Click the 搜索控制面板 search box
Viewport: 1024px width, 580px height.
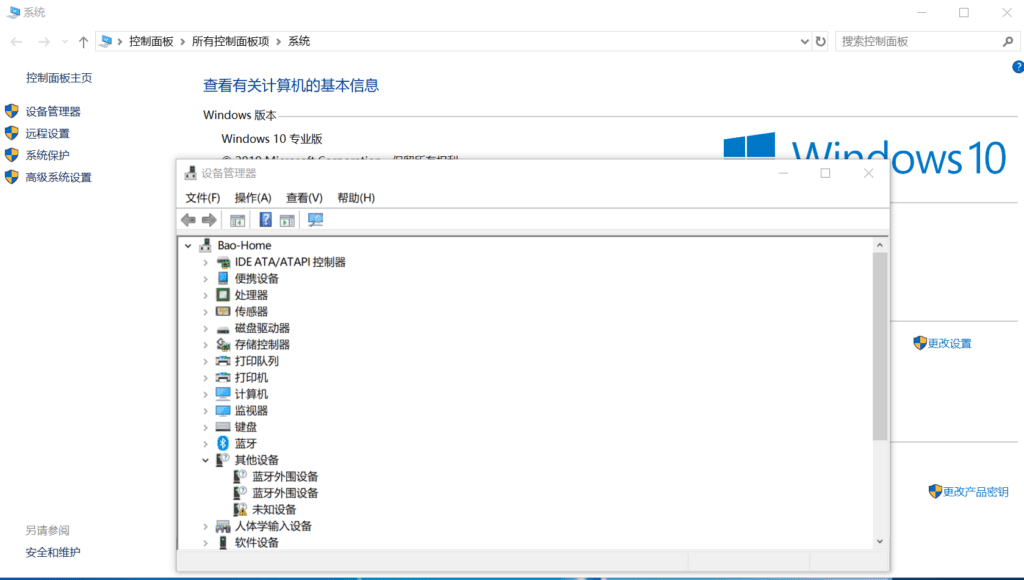pyautogui.click(x=920, y=42)
